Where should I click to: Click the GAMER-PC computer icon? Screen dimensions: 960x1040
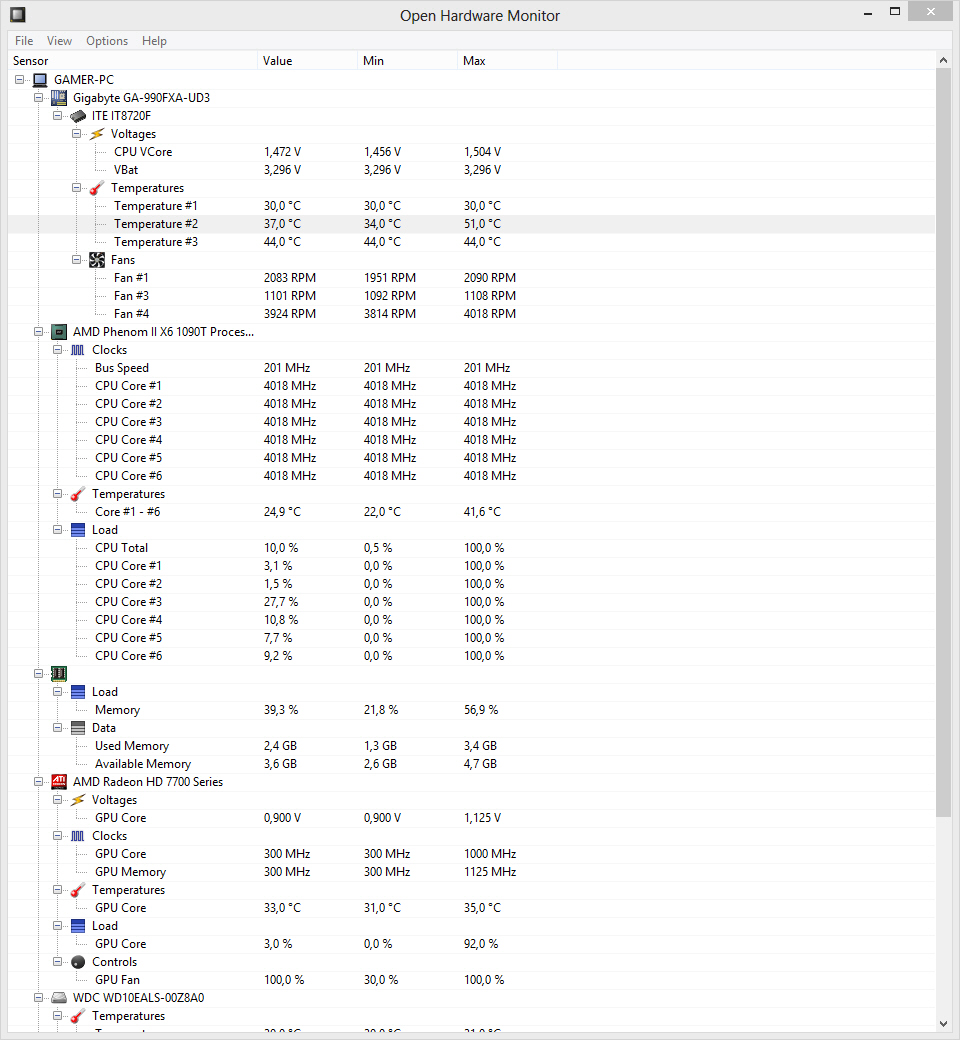(40, 80)
